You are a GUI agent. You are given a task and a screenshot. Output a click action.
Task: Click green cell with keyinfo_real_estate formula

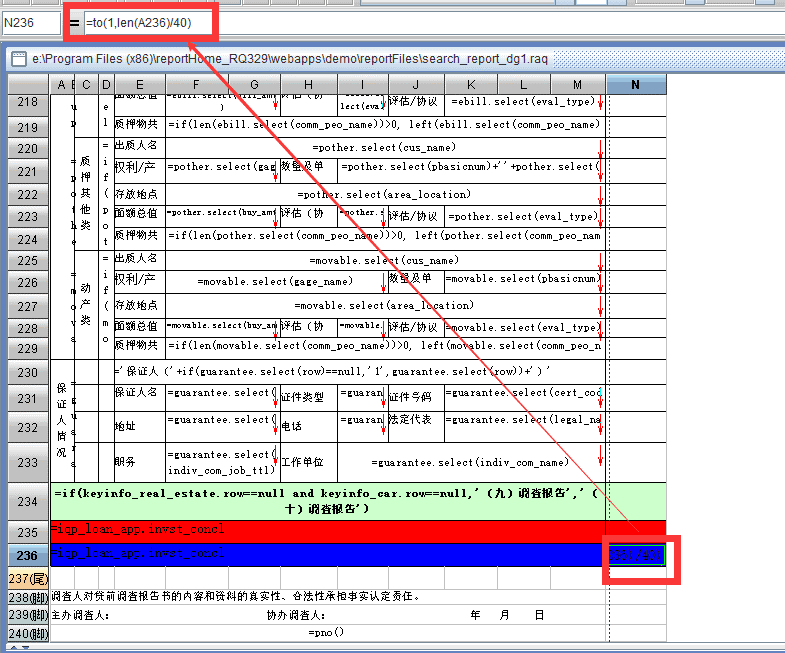pyautogui.click(x=327, y=501)
